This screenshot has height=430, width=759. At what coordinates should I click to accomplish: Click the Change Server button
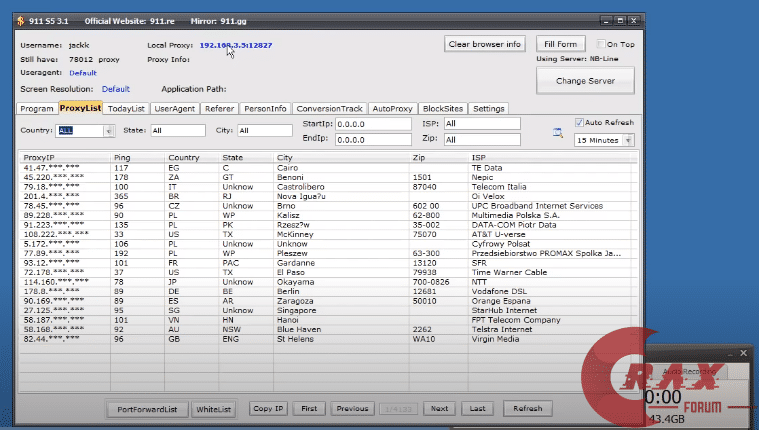pyautogui.click(x=584, y=80)
